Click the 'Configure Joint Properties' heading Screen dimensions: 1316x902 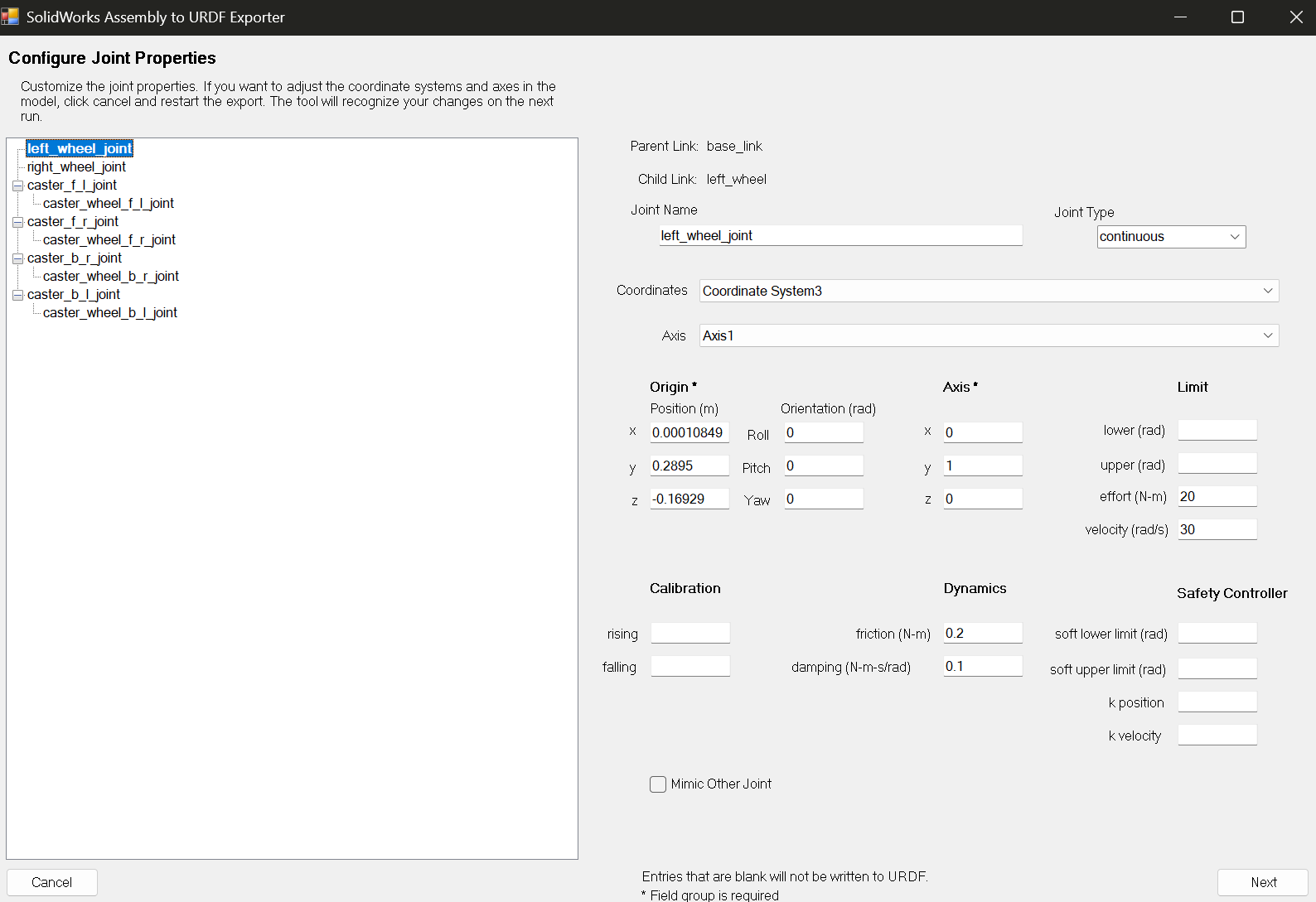(112, 58)
